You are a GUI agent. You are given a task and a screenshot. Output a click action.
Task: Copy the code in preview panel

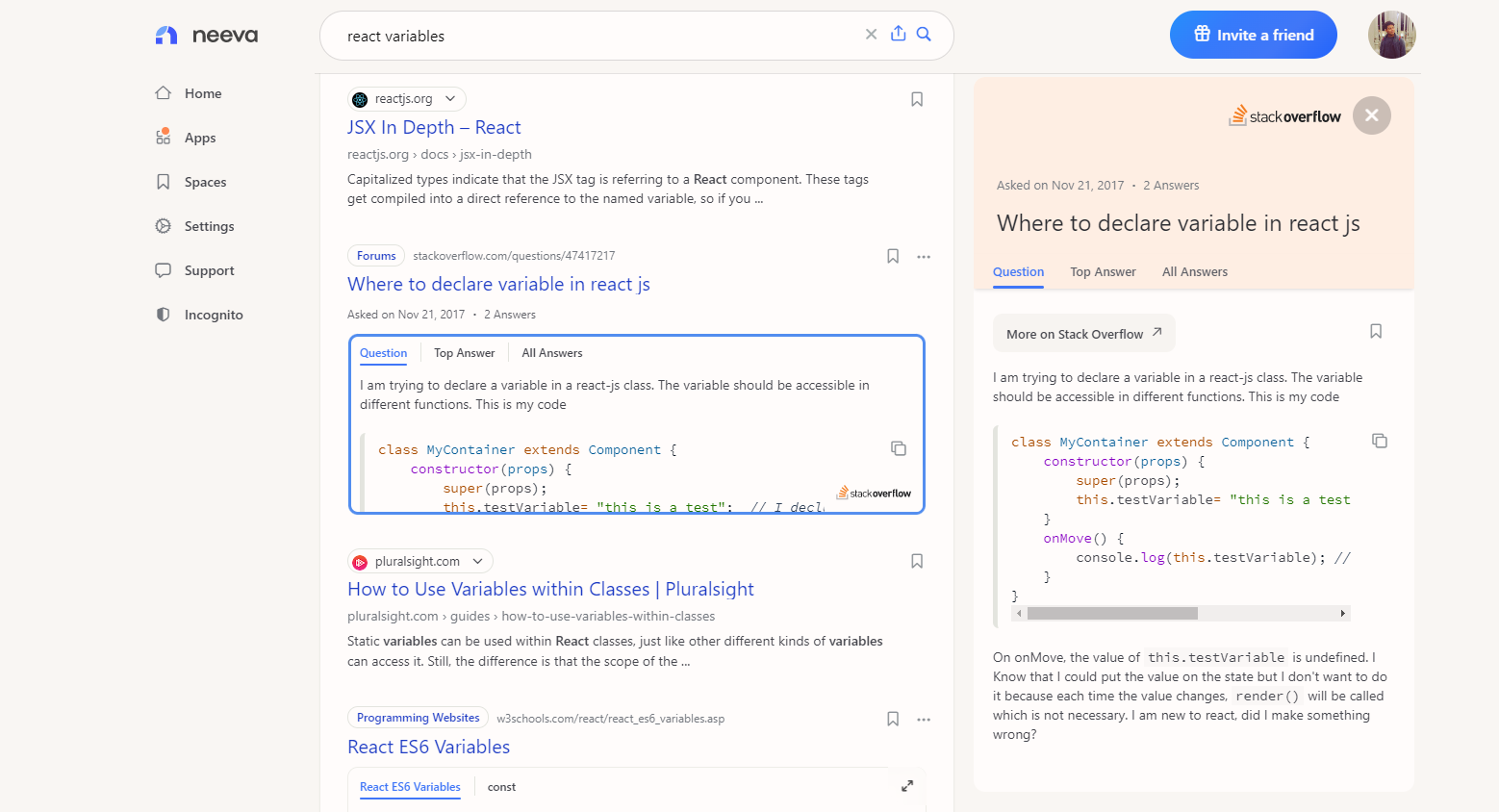tap(1380, 441)
